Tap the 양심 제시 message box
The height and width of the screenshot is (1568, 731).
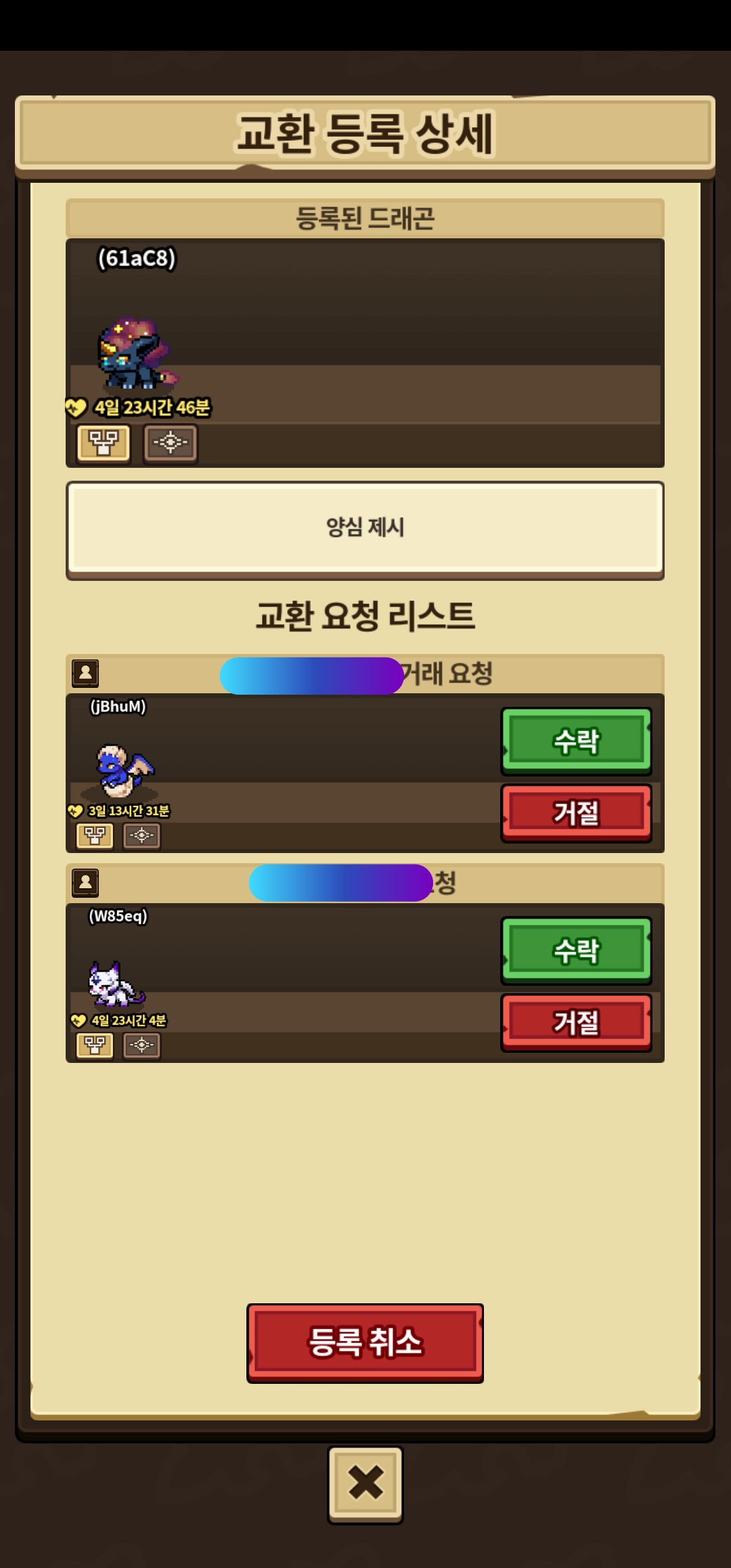pos(365,530)
